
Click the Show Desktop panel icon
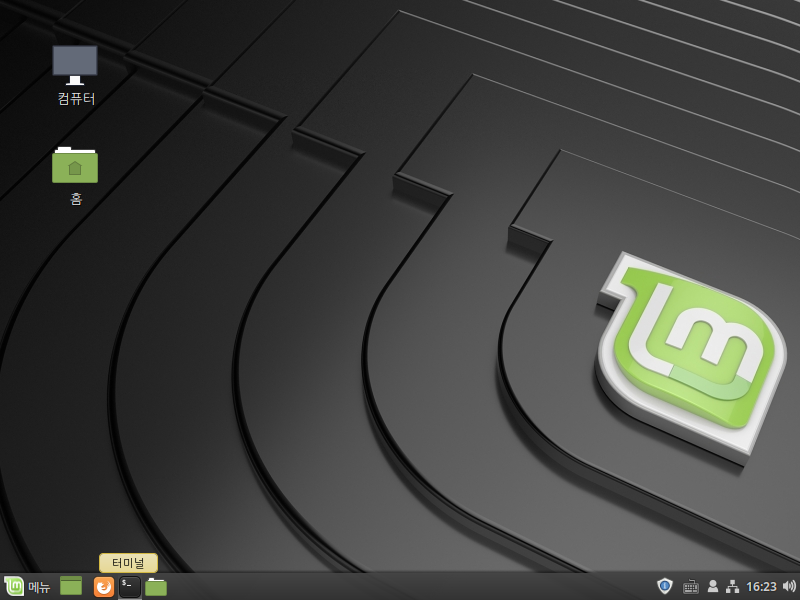point(71,586)
